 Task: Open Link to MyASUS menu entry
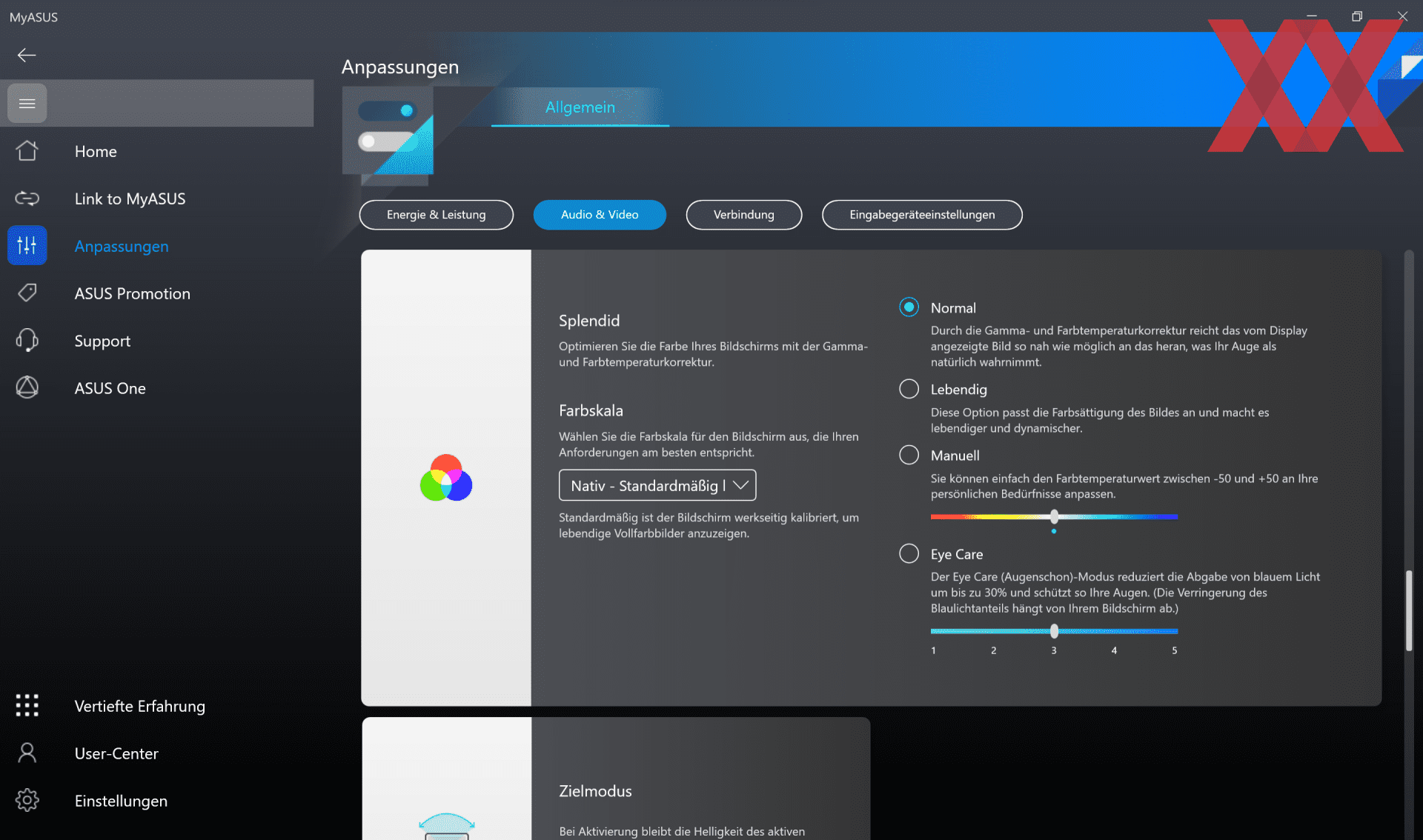click(x=130, y=199)
